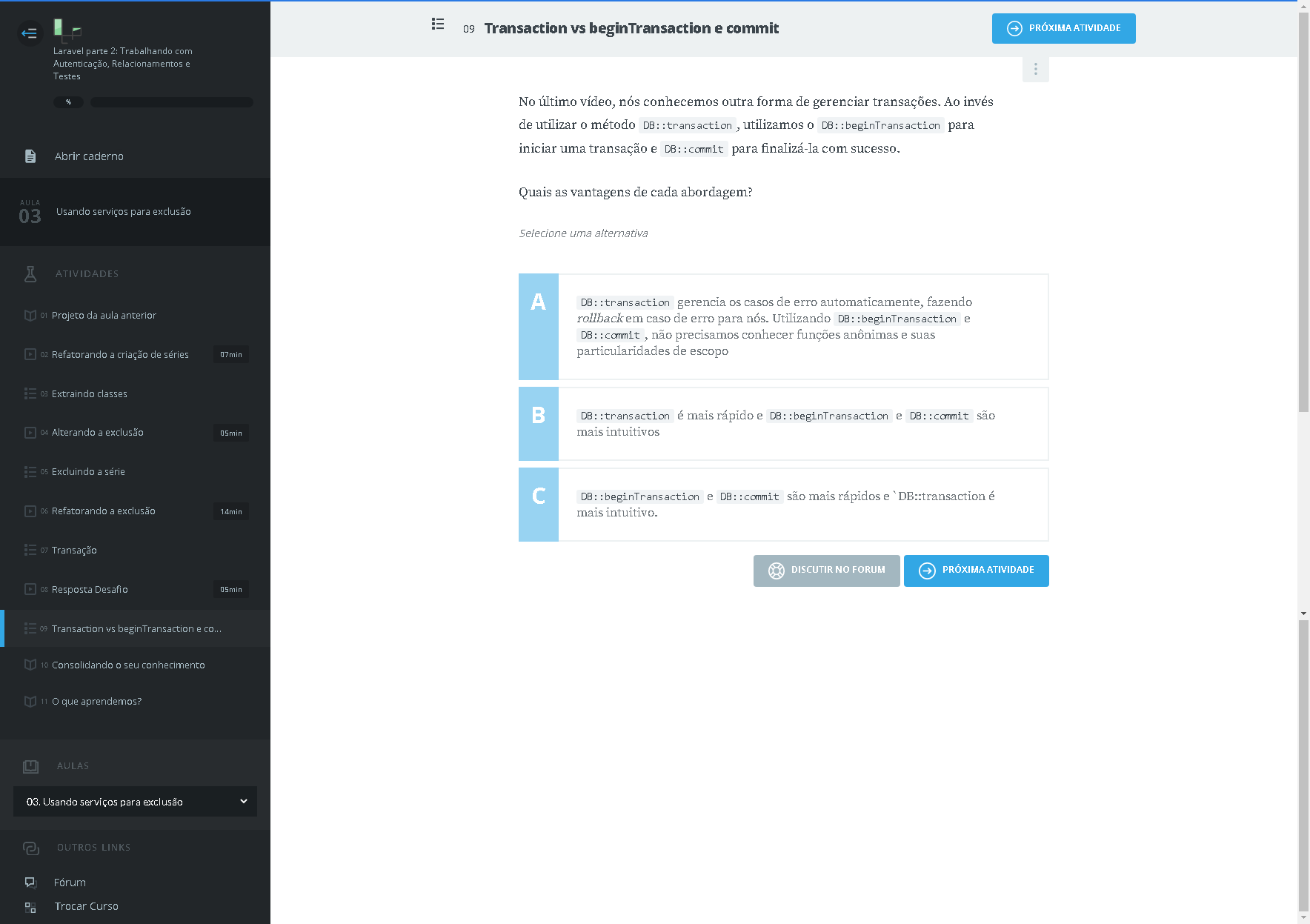Click the back arrow menu icon
The width and height of the screenshot is (1310, 924).
pos(30,33)
